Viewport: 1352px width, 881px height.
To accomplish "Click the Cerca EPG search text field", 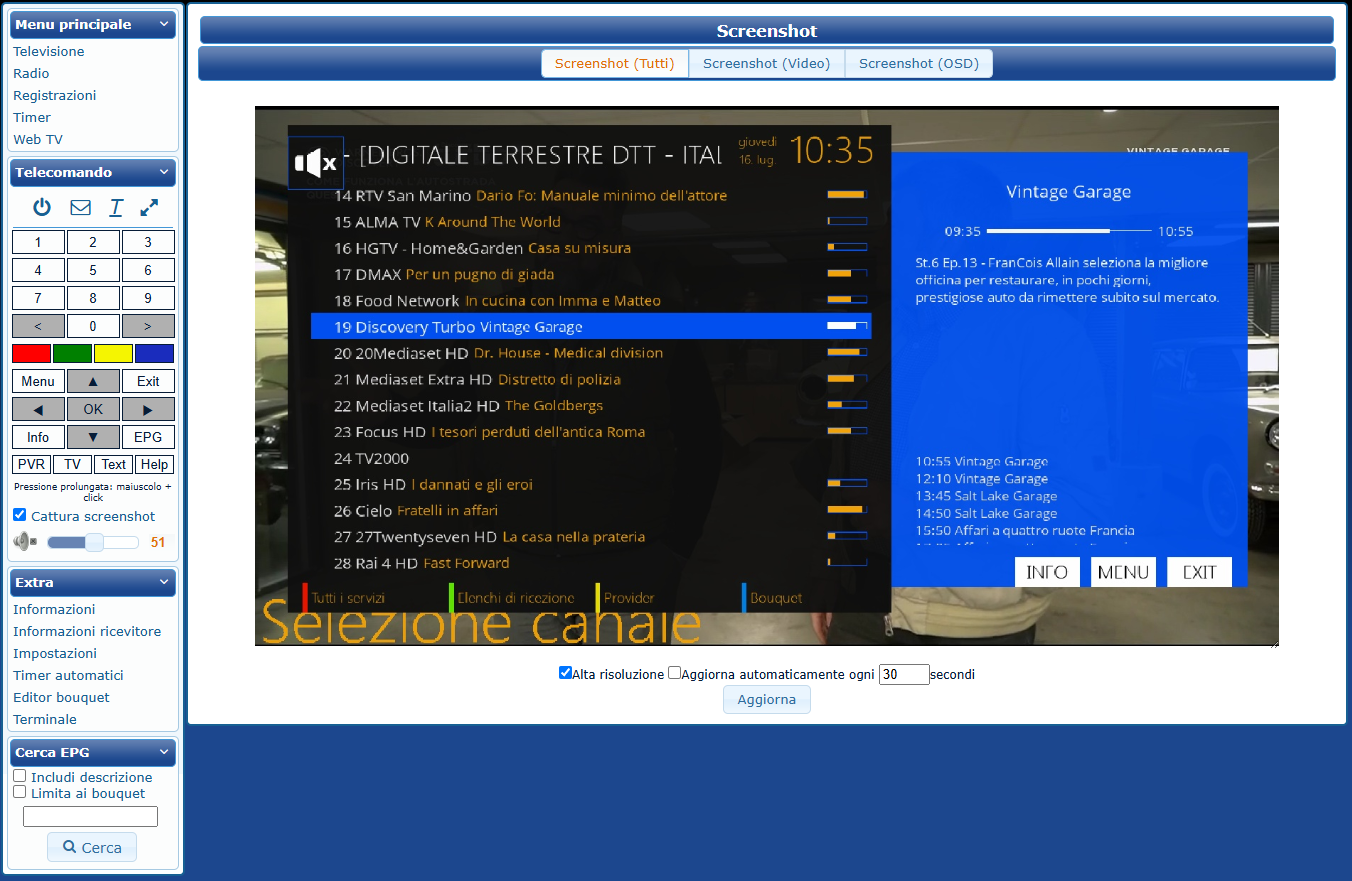I will tap(90, 817).
